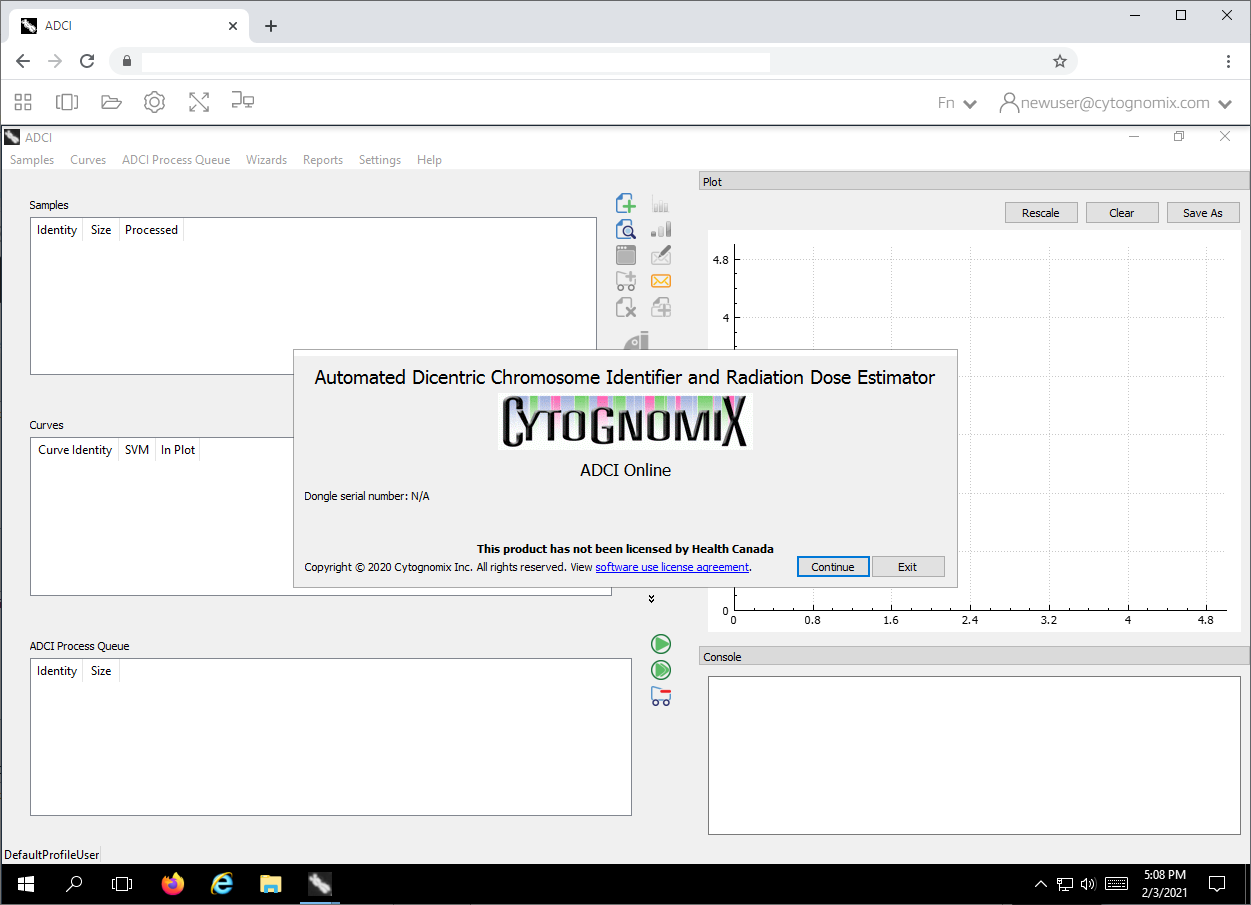Image resolution: width=1251 pixels, height=905 pixels.
Task: Click the sidebar panels icon
Action: click(67, 102)
